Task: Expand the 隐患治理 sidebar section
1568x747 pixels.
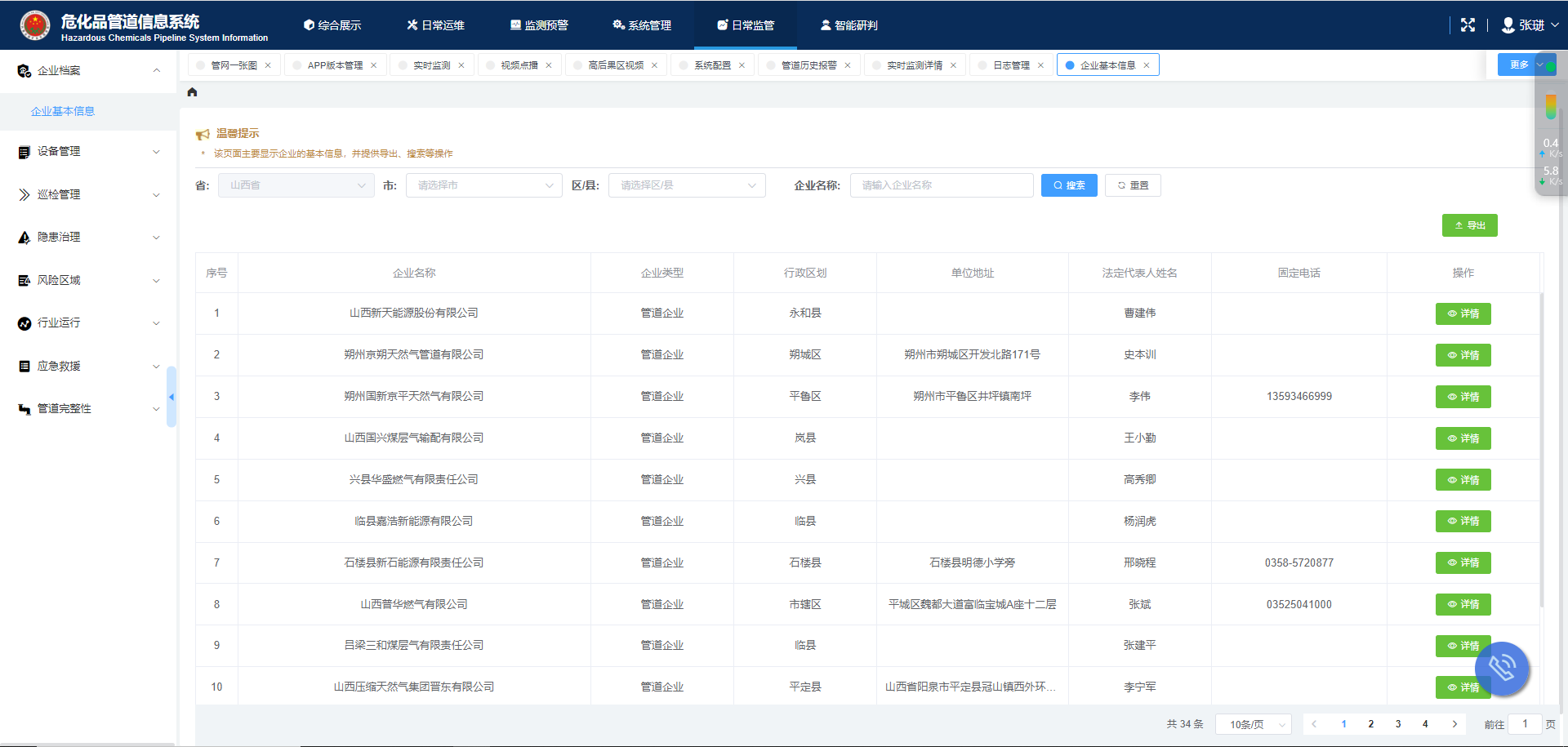Action: pyautogui.click(x=88, y=238)
